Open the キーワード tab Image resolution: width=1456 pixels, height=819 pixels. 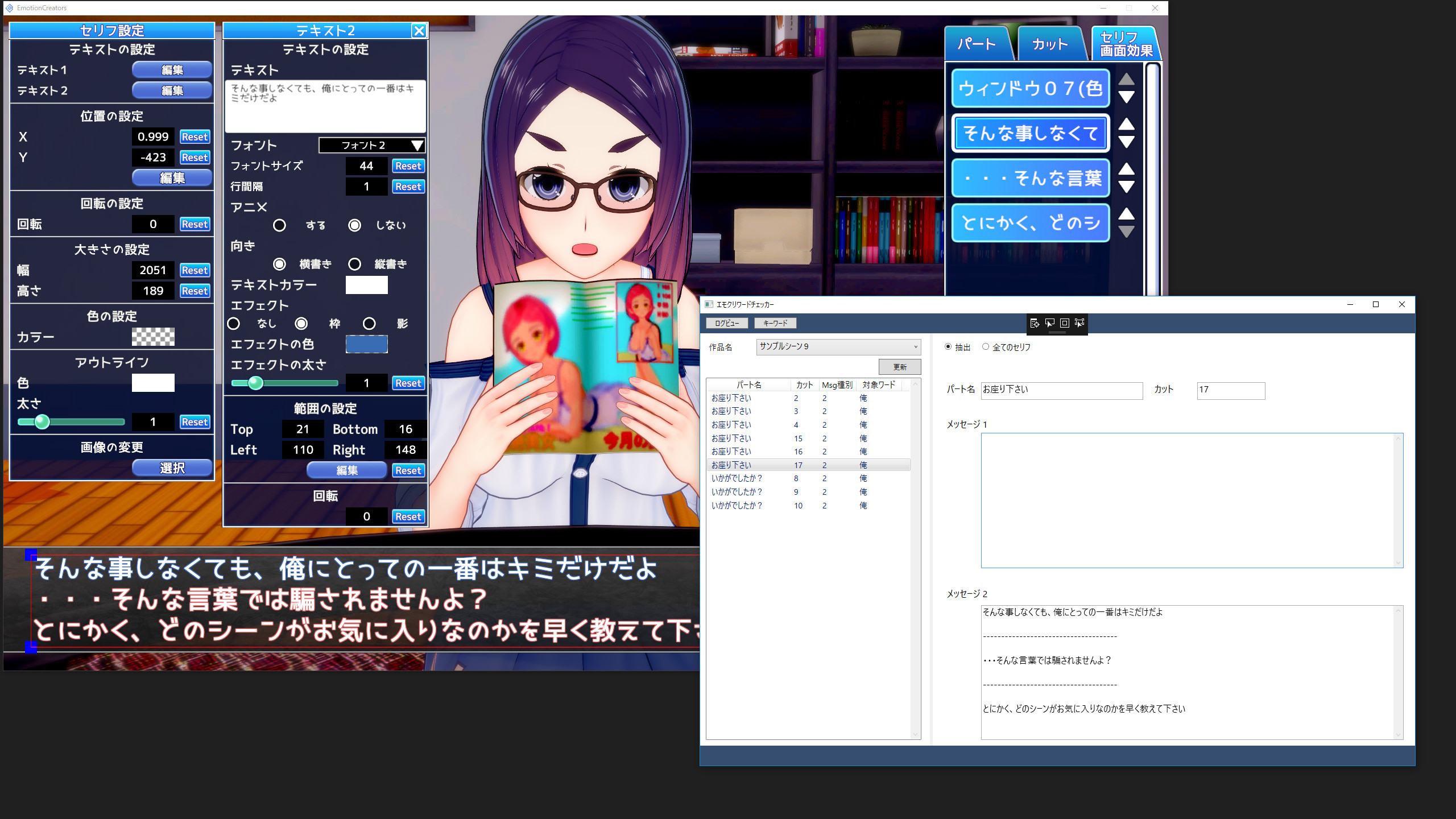775,323
